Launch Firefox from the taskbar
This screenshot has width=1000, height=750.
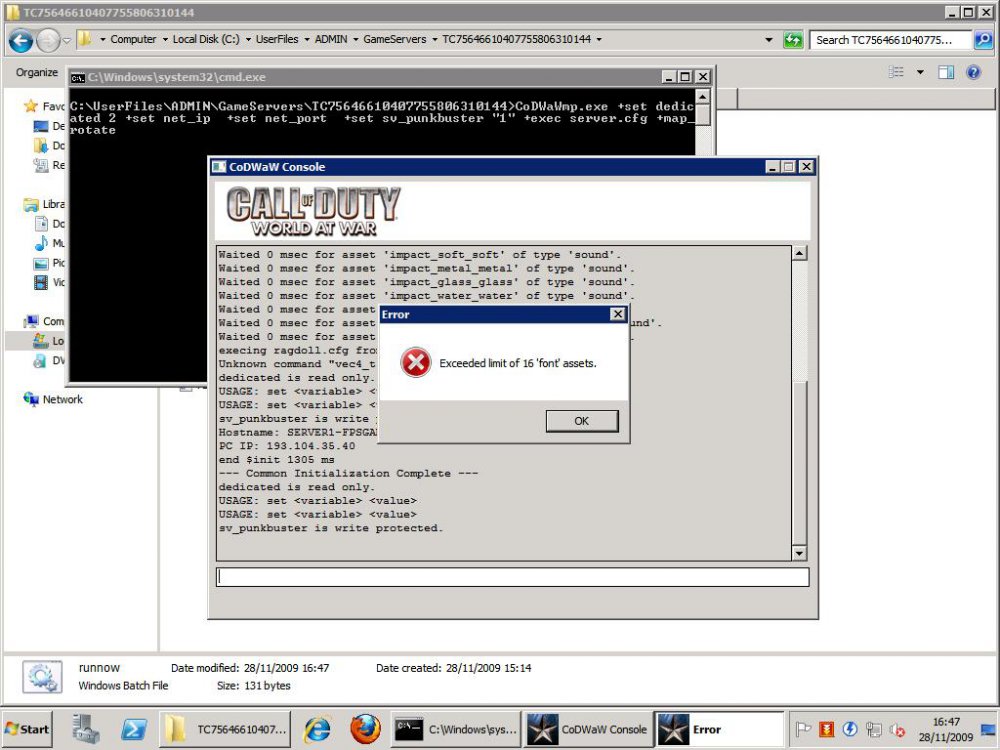point(364,729)
